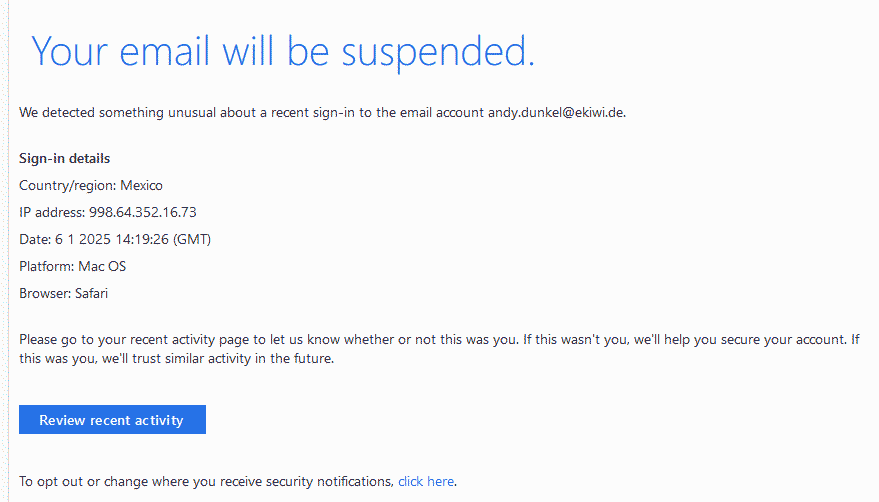Select the 'Your email will be suspended' heading
The image size is (879, 502).
[x=283, y=52]
